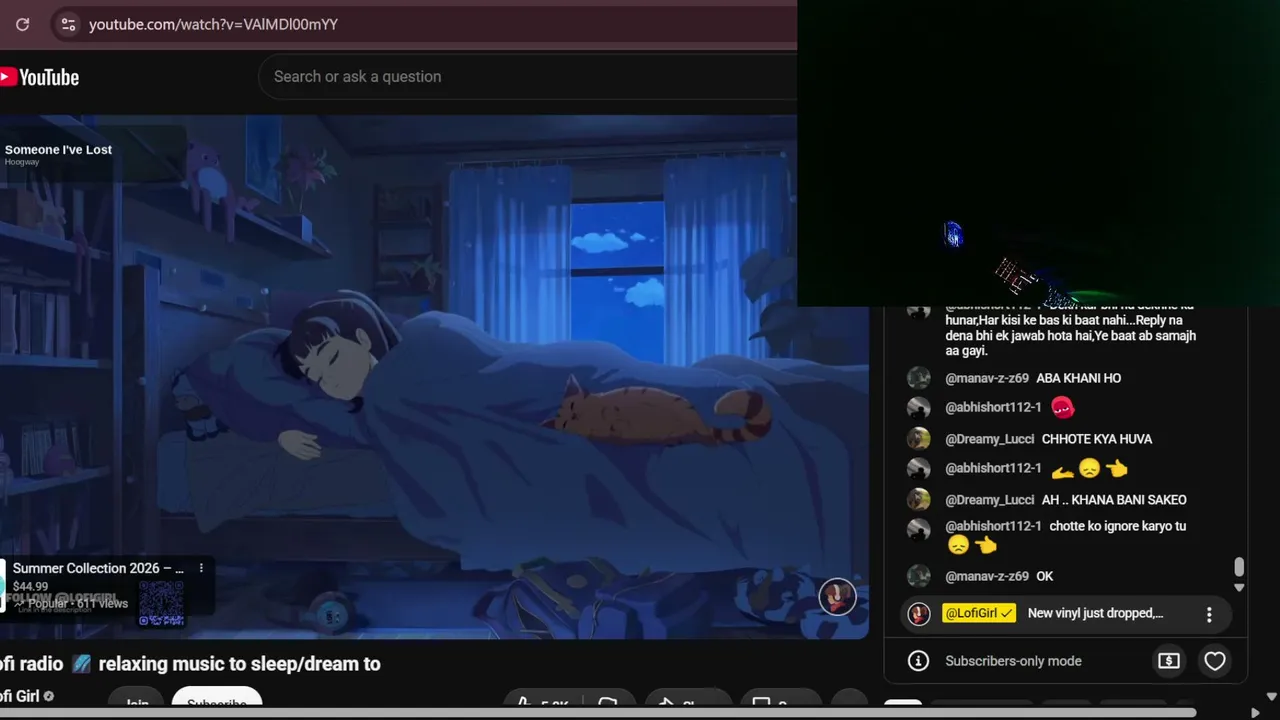Reload the page with the browser refresh icon
The width and height of the screenshot is (1280, 720).
pyautogui.click(x=23, y=24)
